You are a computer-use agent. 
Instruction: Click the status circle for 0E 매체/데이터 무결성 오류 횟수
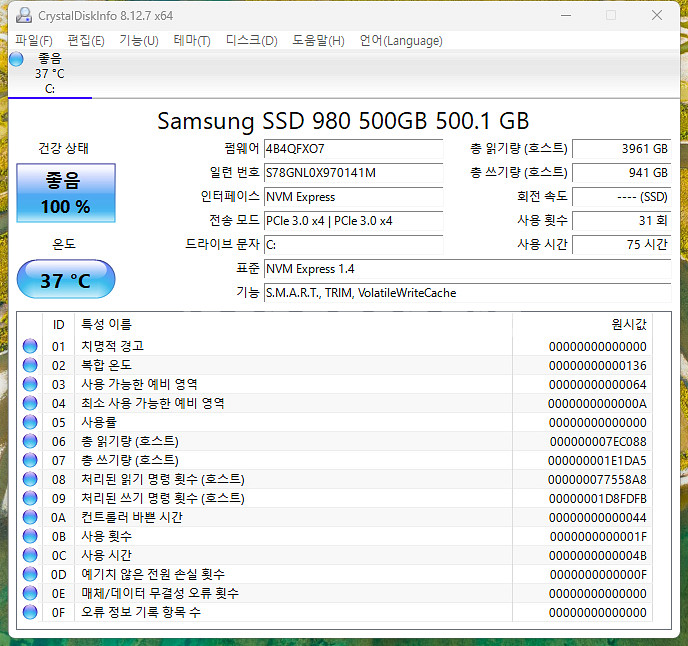coord(30,593)
